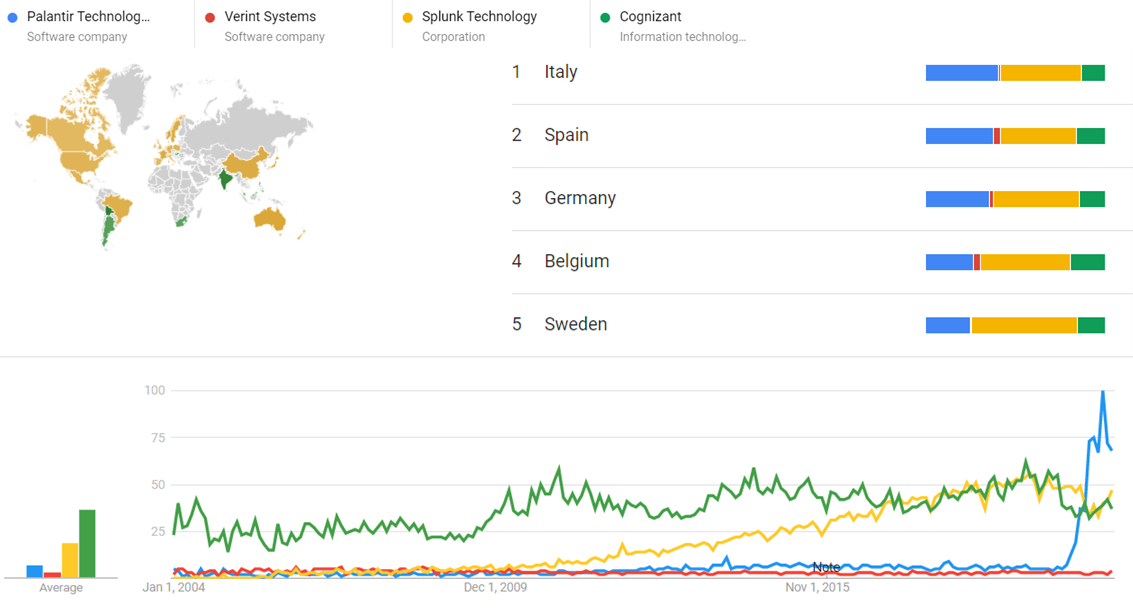Click the yellow Splunk average bar
This screenshot has height=608, width=1133.
click(x=70, y=560)
